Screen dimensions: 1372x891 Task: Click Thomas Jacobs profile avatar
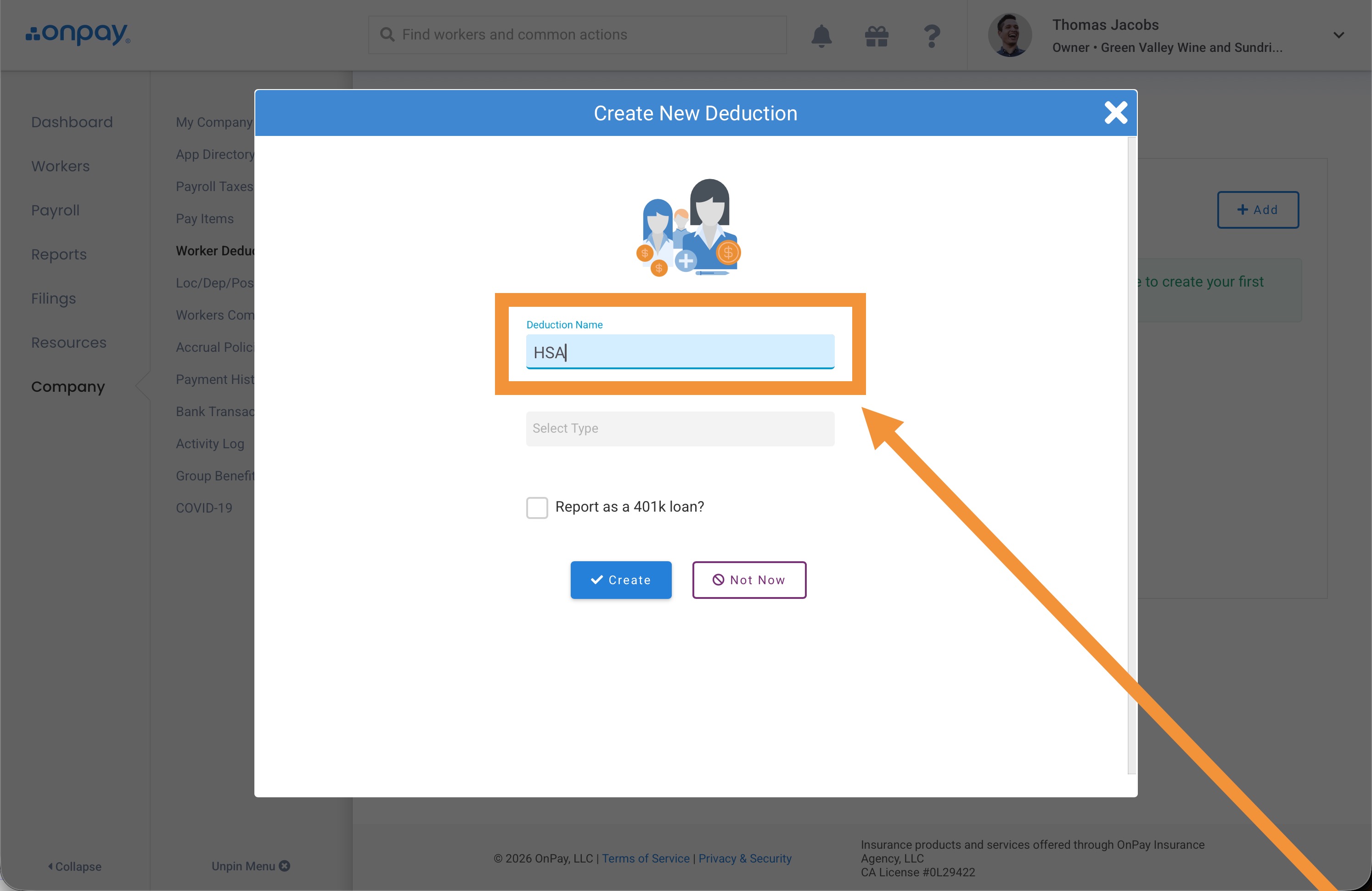[x=1009, y=35]
